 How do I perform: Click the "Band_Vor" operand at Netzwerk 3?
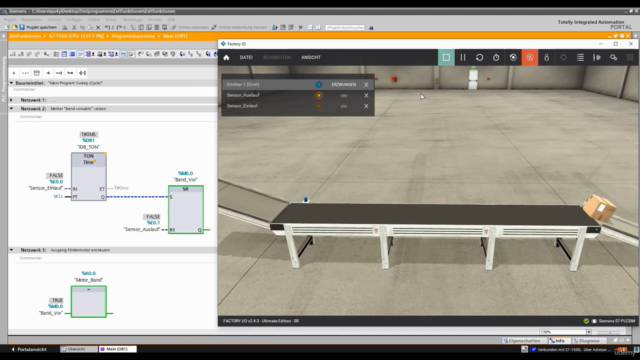point(51,313)
